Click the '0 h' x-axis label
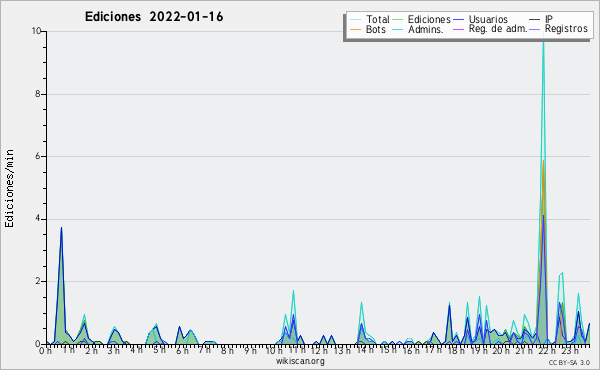The height and width of the screenshot is (370, 600). (x=46, y=351)
